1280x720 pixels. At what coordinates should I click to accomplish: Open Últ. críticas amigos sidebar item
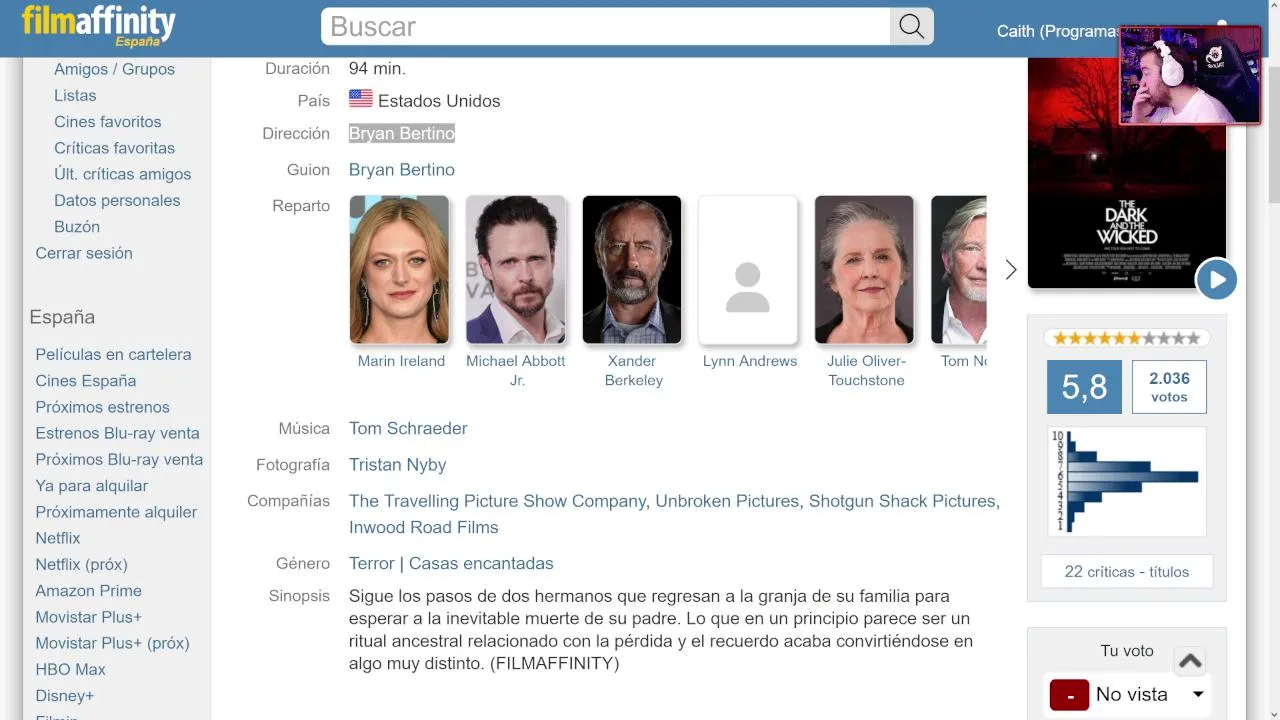tap(122, 174)
